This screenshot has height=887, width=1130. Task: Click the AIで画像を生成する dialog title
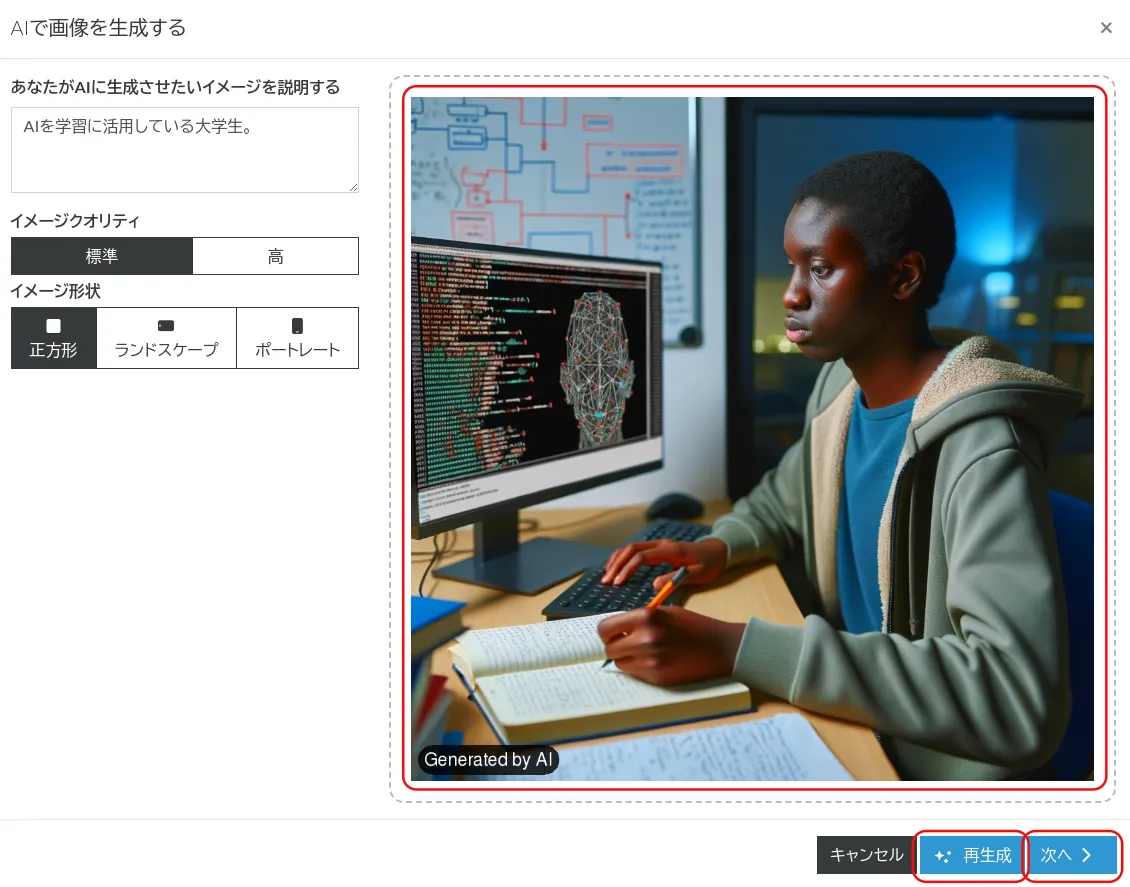point(98,28)
